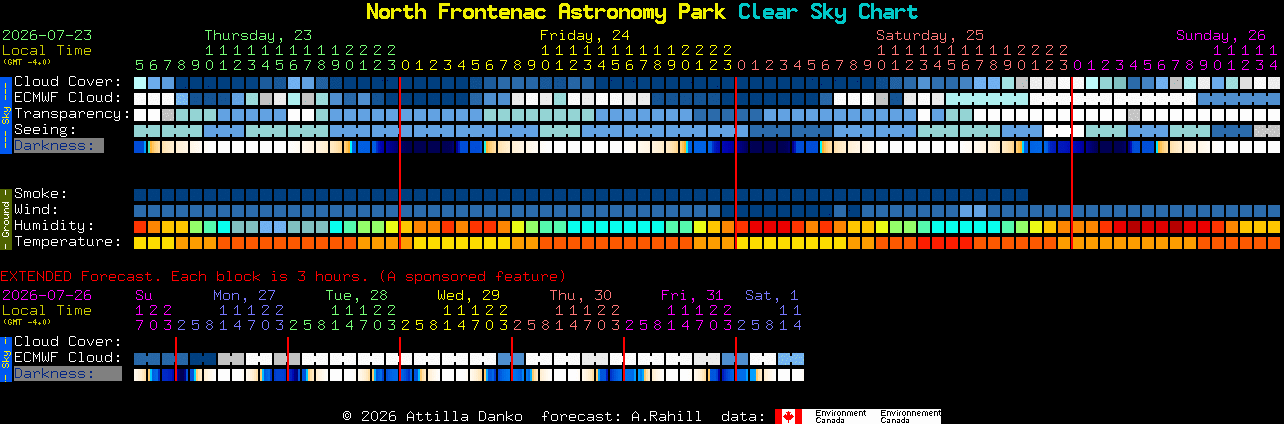Click the Humidity row label
Viewport: 1284px width, 424px height.
point(54,225)
